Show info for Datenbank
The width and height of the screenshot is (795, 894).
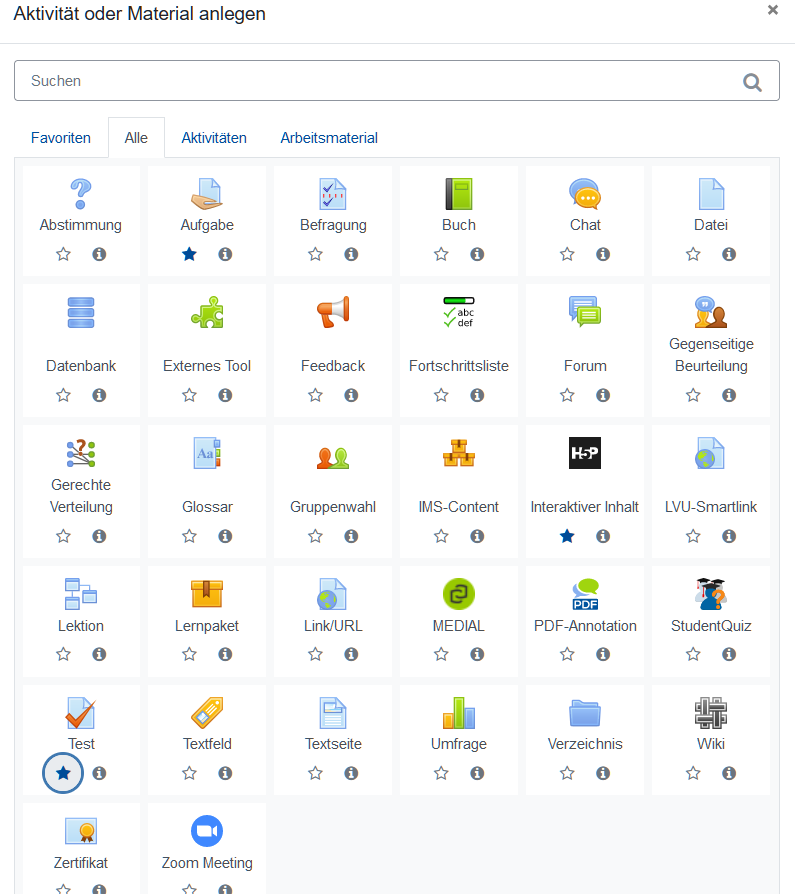pyautogui.click(x=99, y=395)
